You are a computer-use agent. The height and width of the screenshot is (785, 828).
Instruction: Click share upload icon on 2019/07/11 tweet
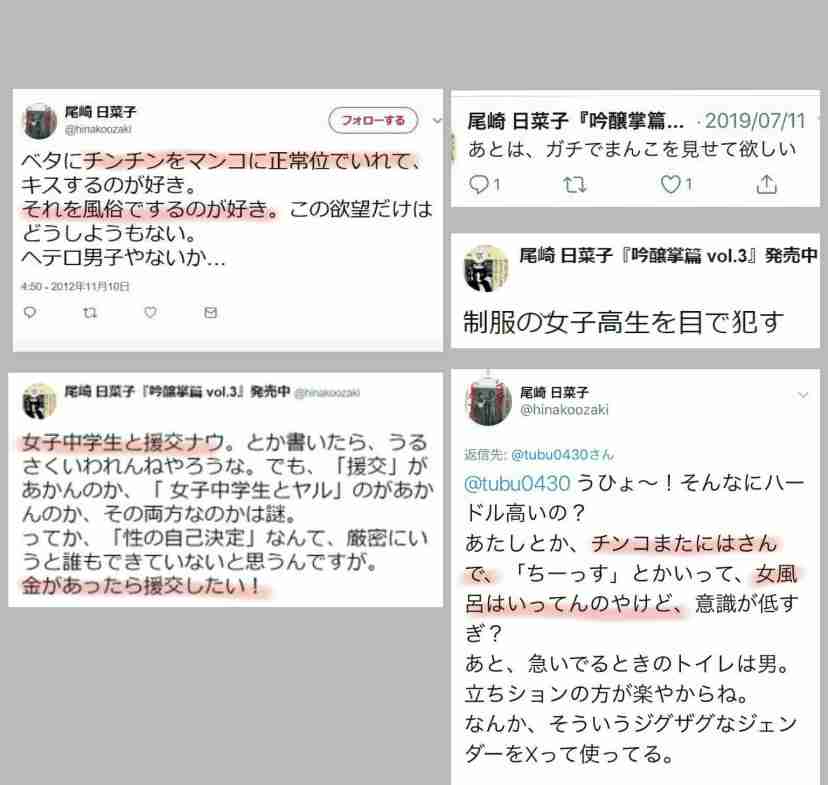coord(766,184)
